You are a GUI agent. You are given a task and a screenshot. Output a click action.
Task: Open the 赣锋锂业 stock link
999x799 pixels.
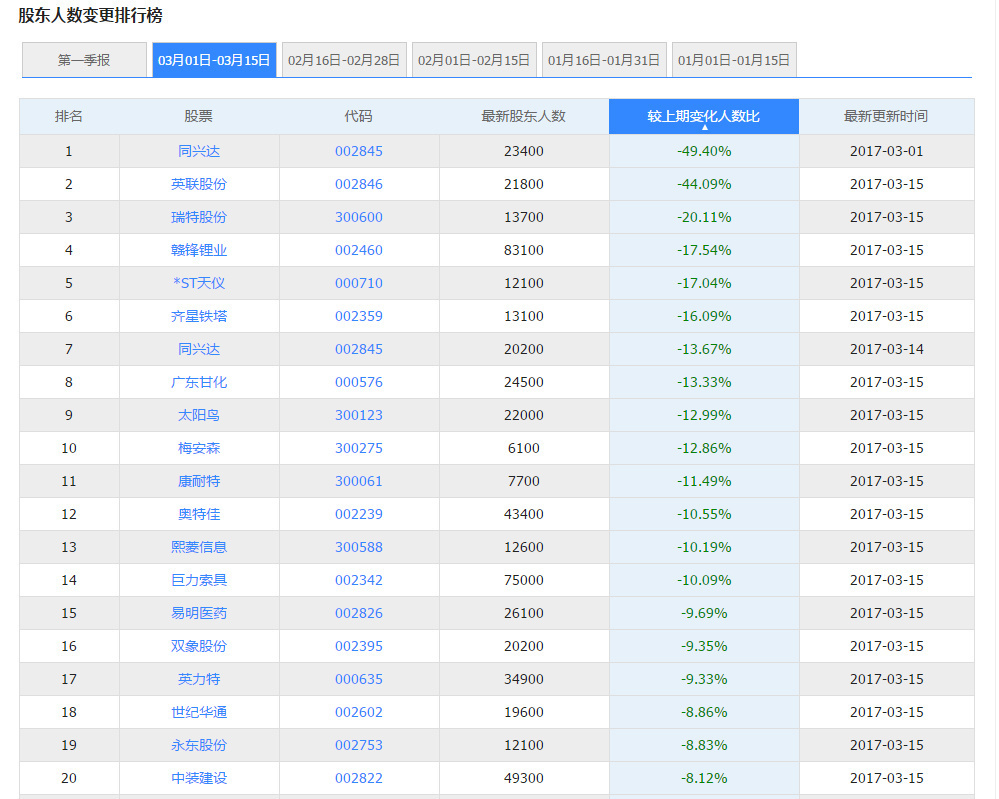point(199,250)
